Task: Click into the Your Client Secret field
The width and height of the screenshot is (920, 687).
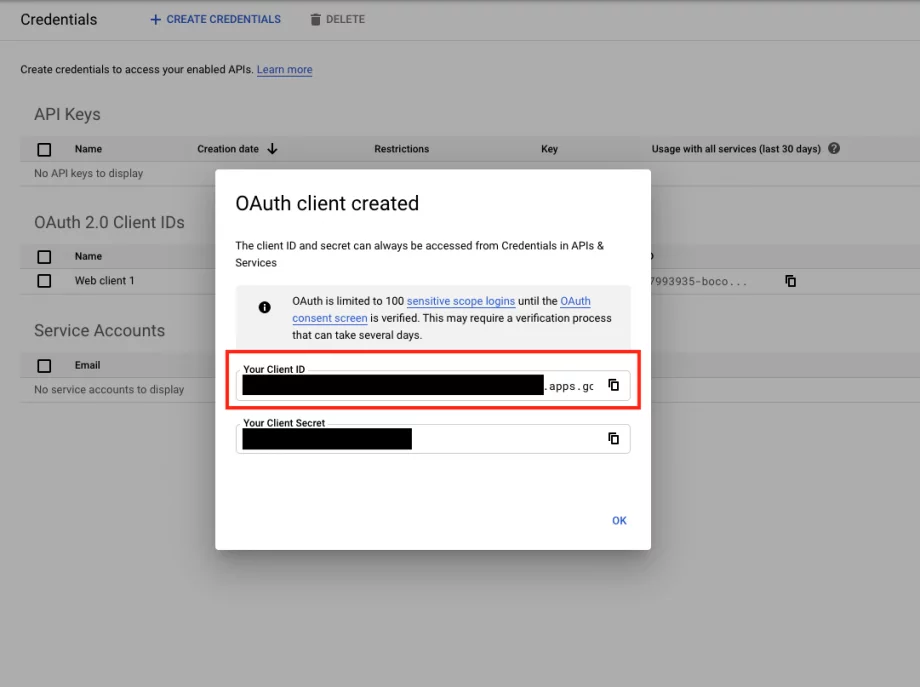Action: pos(433,439)
